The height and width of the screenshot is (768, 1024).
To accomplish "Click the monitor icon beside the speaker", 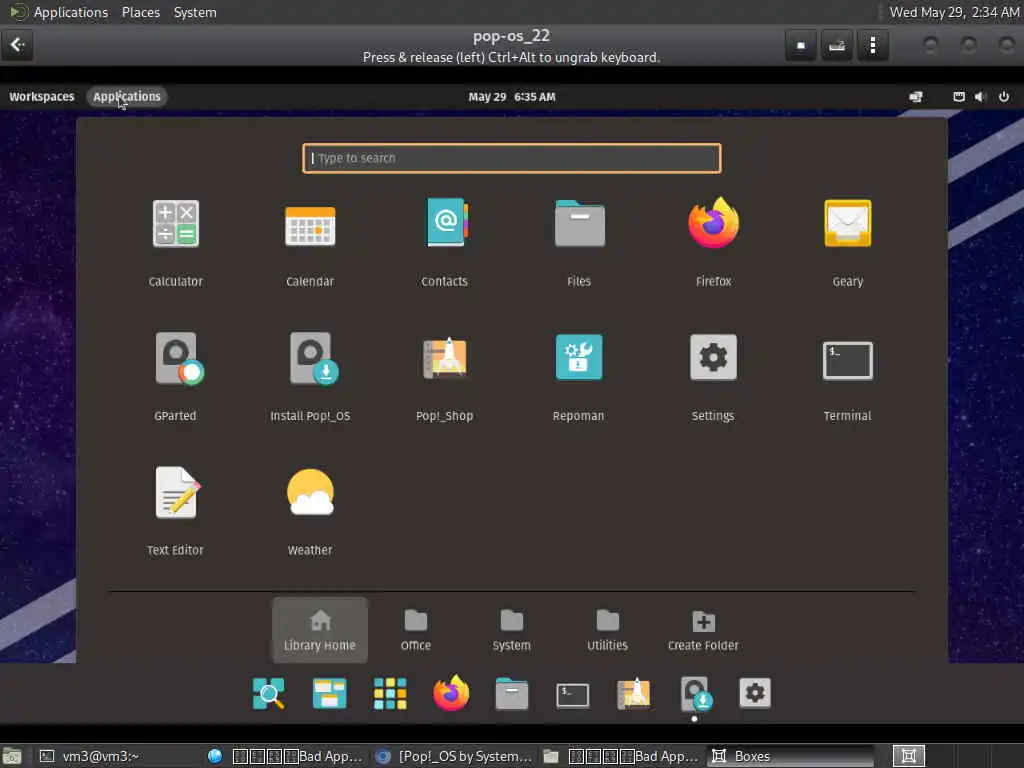I will [959, 97].
